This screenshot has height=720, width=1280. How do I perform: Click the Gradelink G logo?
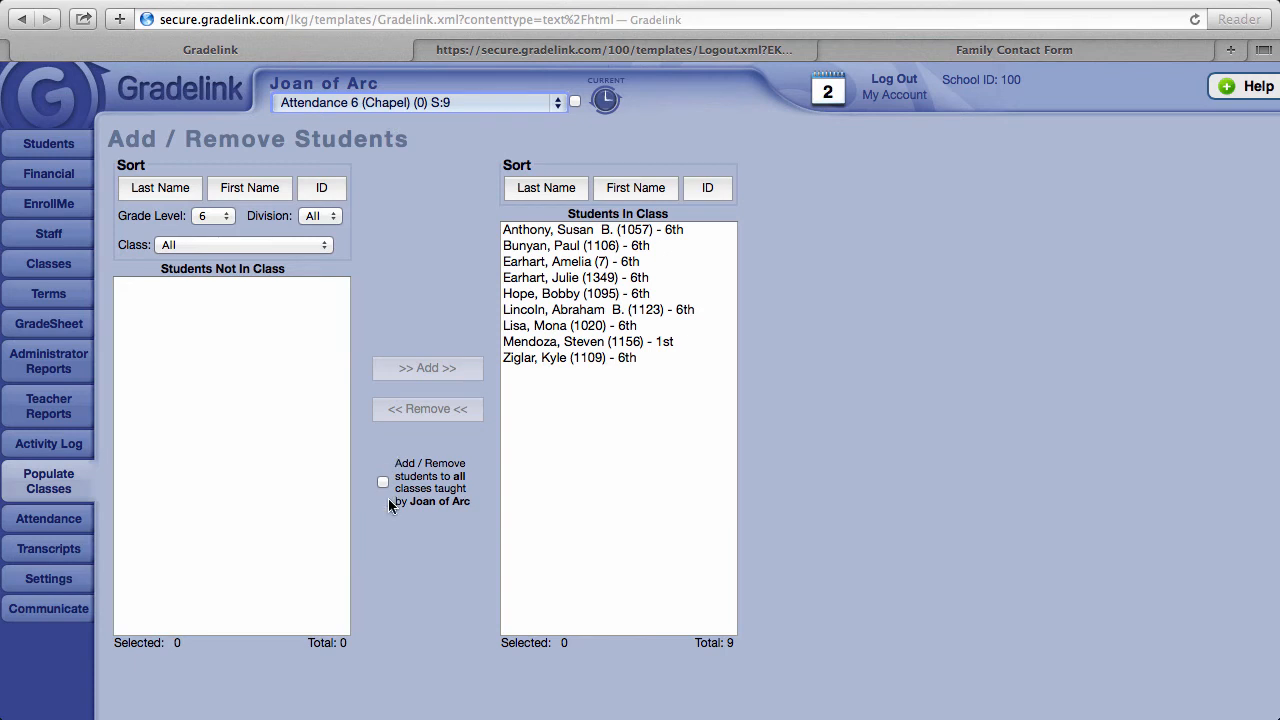52,96
